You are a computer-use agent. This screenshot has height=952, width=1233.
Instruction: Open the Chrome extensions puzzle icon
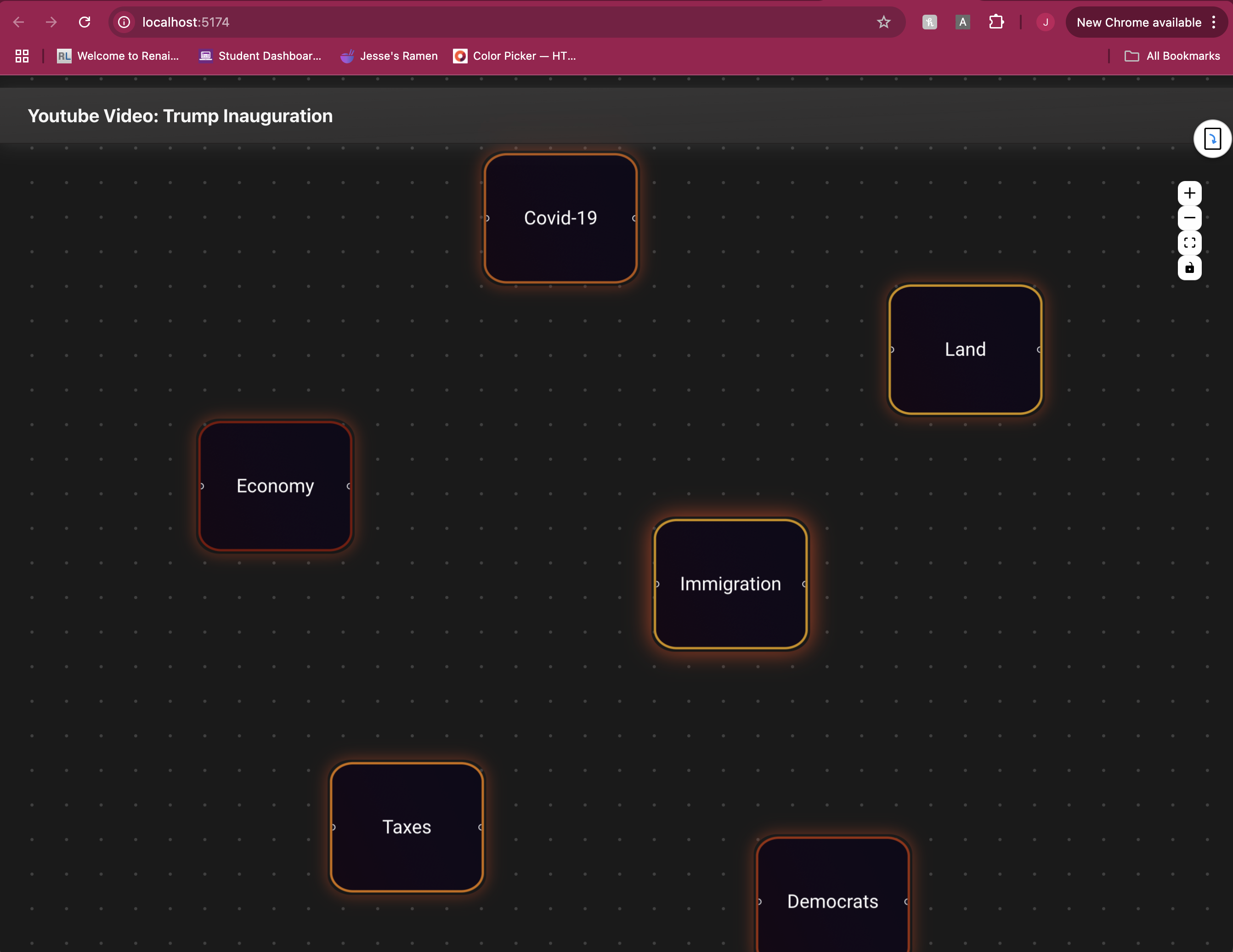coord(996,22)
